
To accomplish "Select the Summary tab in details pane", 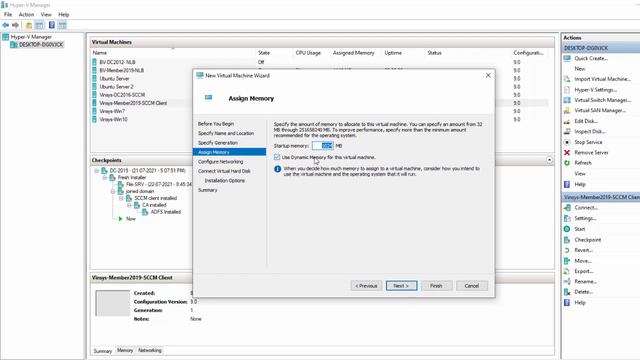I will click(x=102, y=351).
